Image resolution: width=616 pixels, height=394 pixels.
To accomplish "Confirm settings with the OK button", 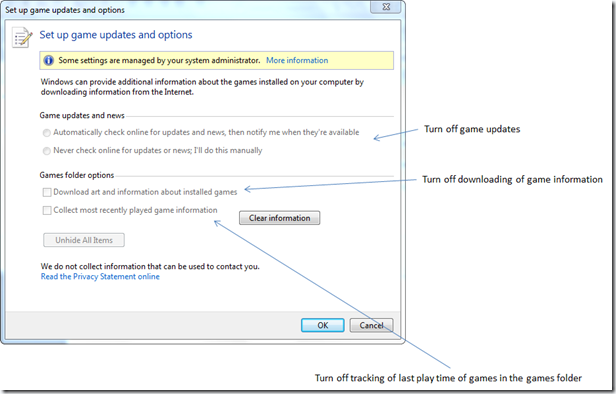I will click(x=323, y=325).
